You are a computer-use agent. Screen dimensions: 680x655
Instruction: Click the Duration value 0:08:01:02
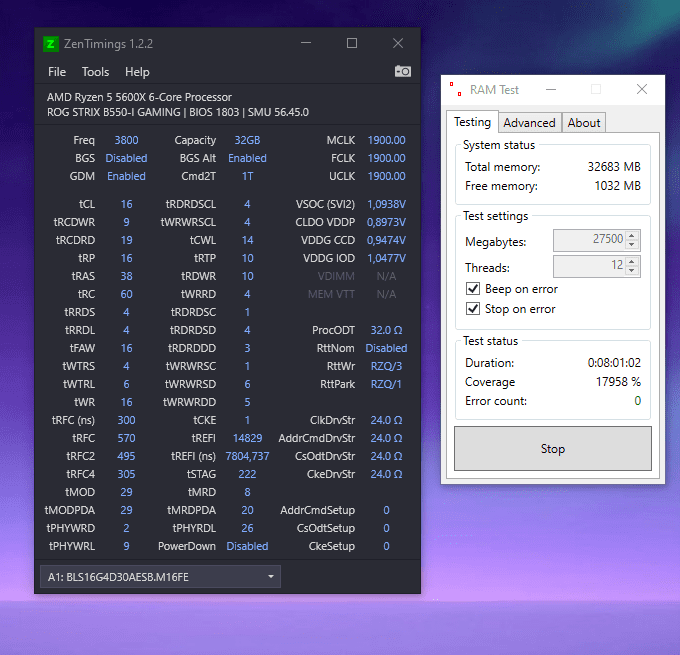pyautogui.click(x=614, y=363)
